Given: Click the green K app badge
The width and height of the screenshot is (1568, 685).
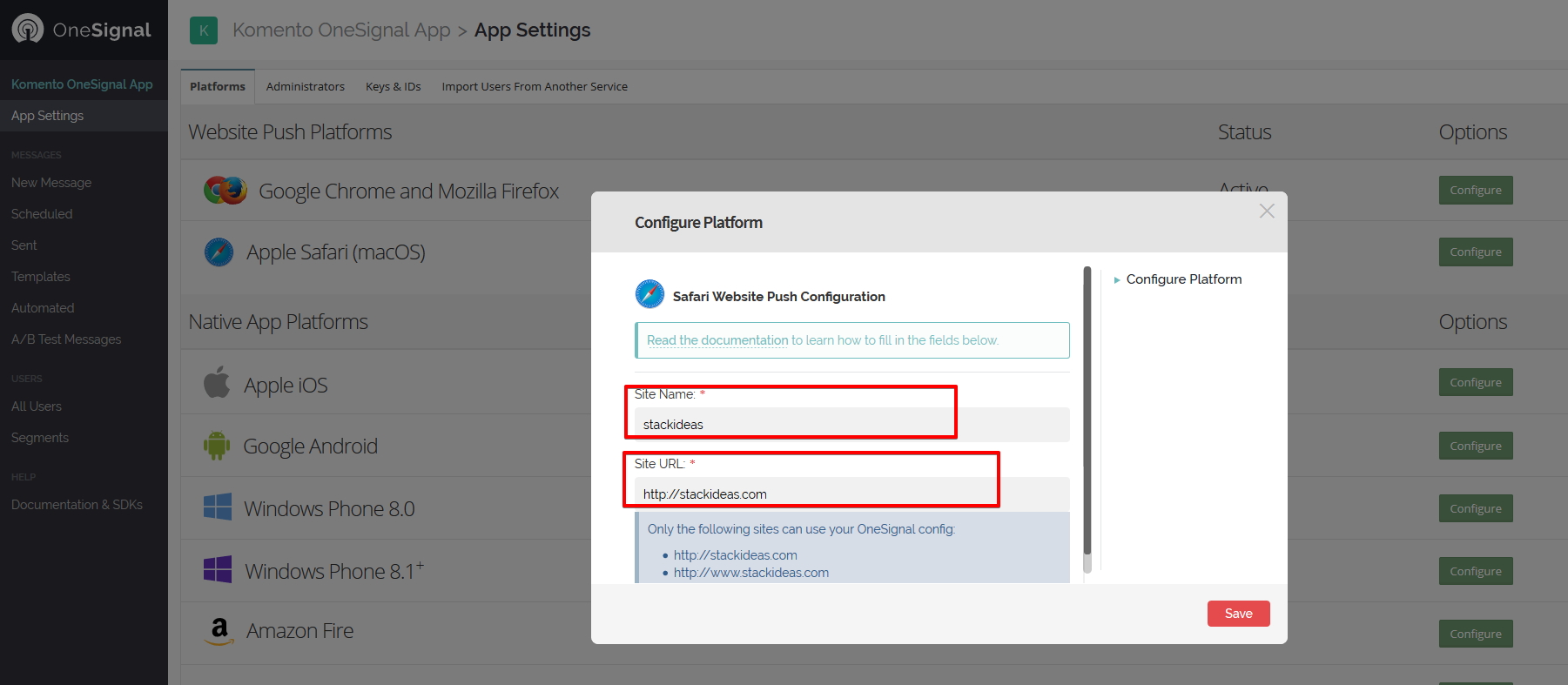Looking at the screenshot, I should tap(204, 30).
